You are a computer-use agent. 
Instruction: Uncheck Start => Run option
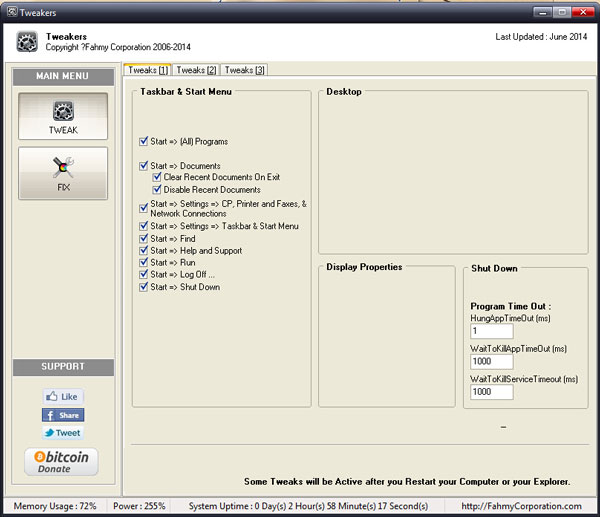pyautogui.click(x=144, y=263)
